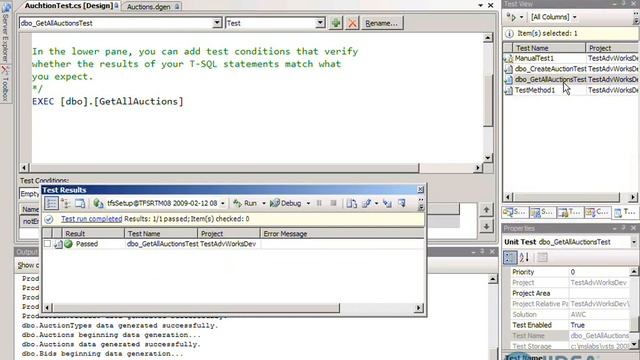Click the editor vertical scrollbar down arrow
640x360 pixels.
click(x=488, y=158)
